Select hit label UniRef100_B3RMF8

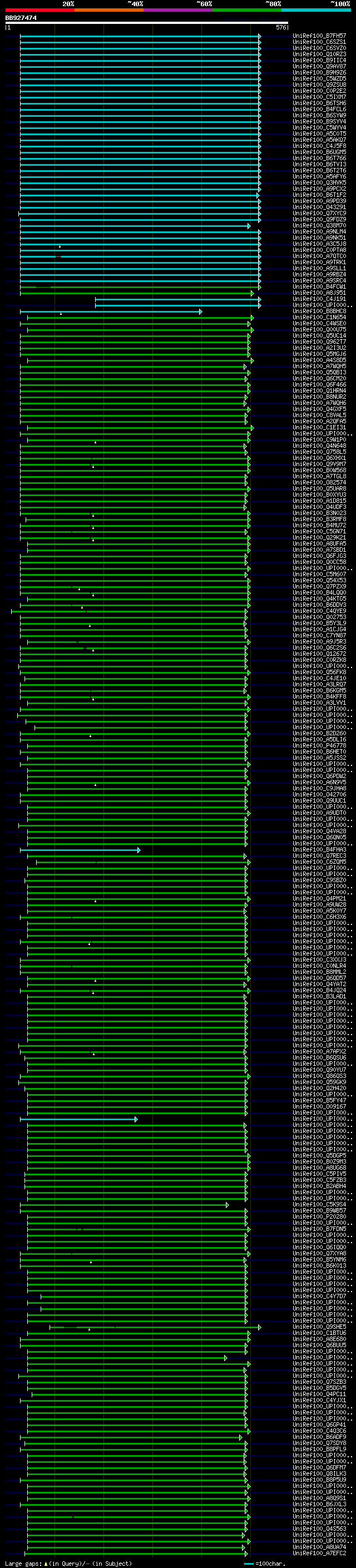coord(319,519)
